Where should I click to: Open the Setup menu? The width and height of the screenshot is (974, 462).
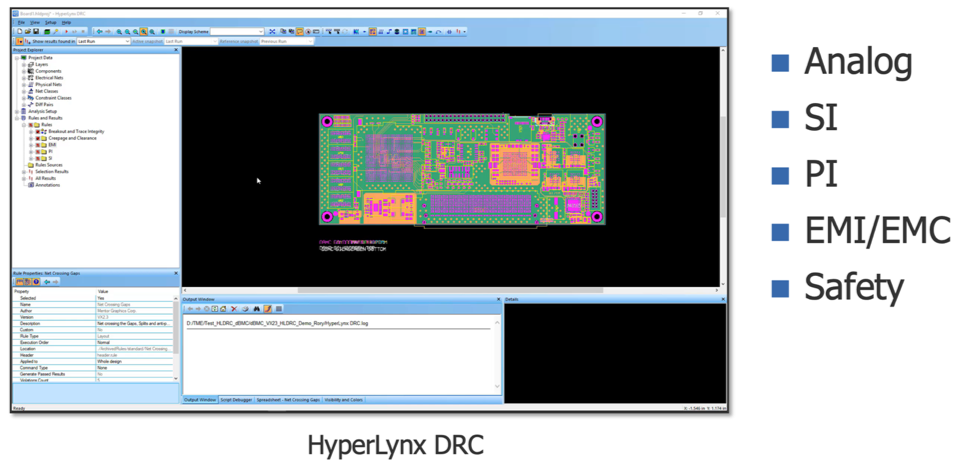coord(50,22)
